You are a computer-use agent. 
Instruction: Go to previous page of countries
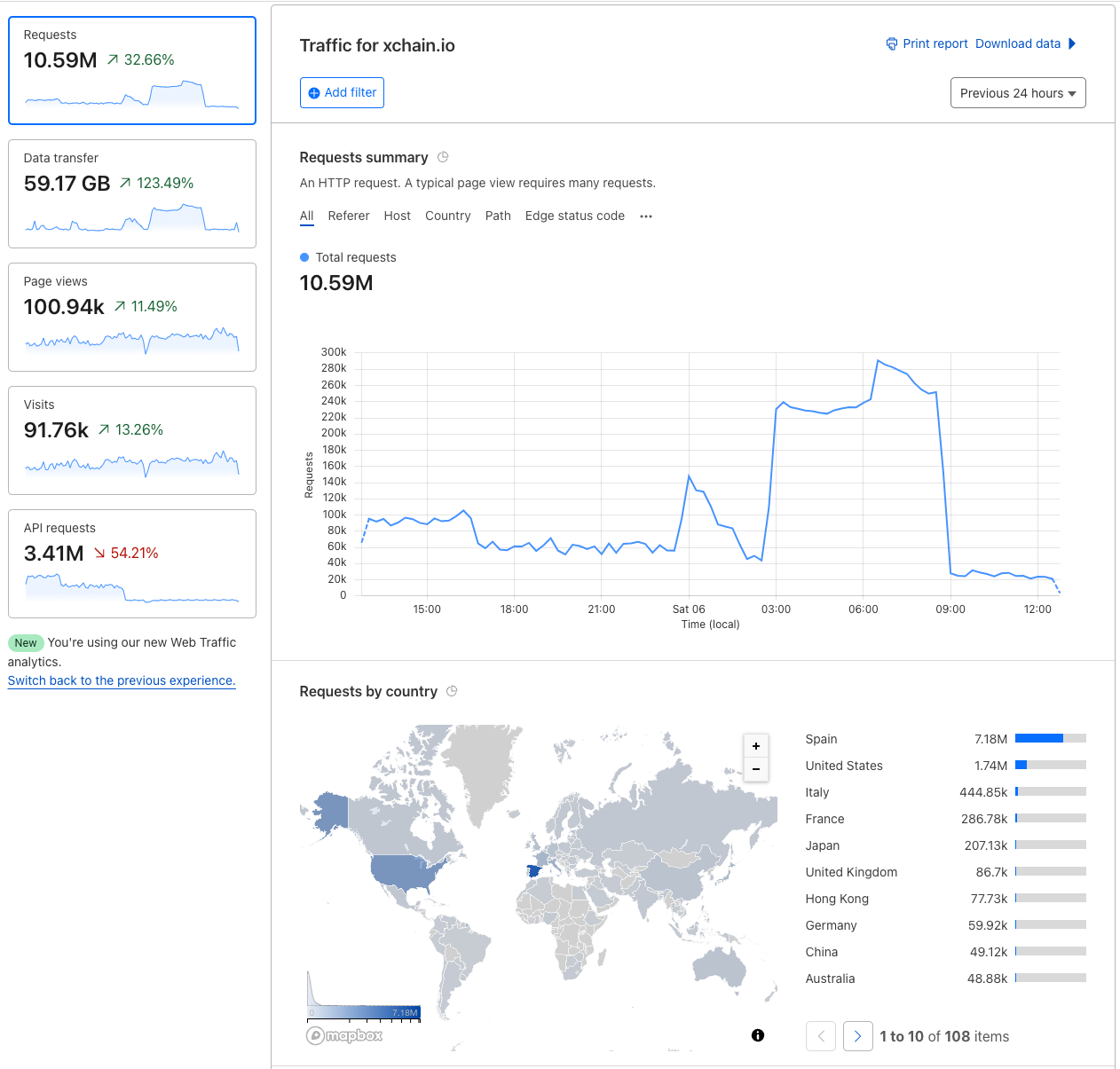821,1036
